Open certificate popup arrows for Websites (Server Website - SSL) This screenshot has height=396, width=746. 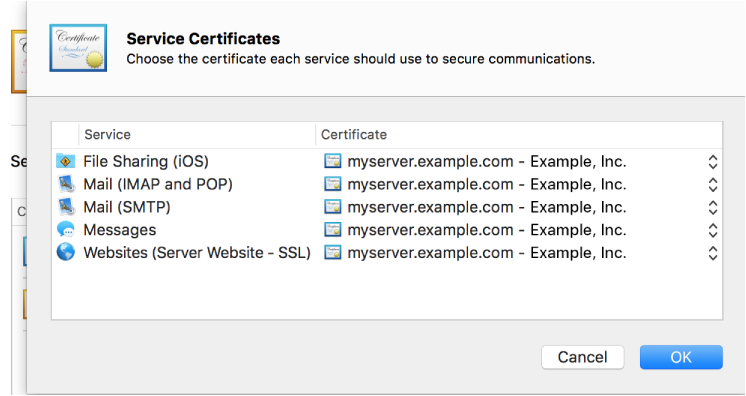point(712,253)
